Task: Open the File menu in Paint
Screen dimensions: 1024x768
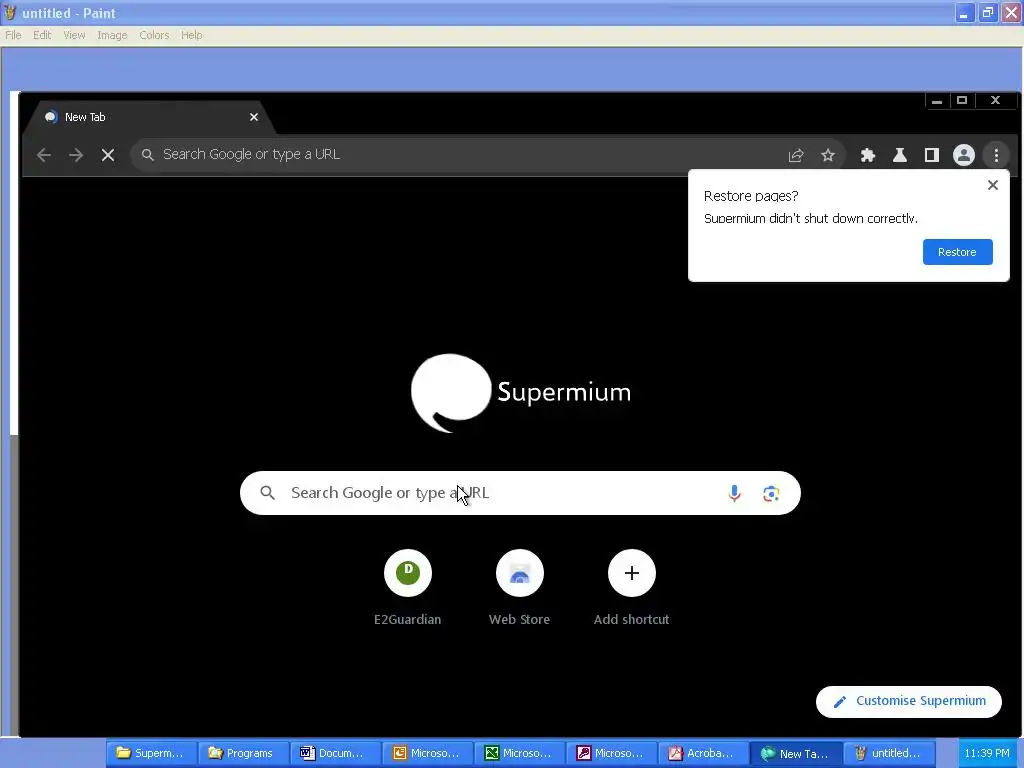Action: [x=13, y=35]
